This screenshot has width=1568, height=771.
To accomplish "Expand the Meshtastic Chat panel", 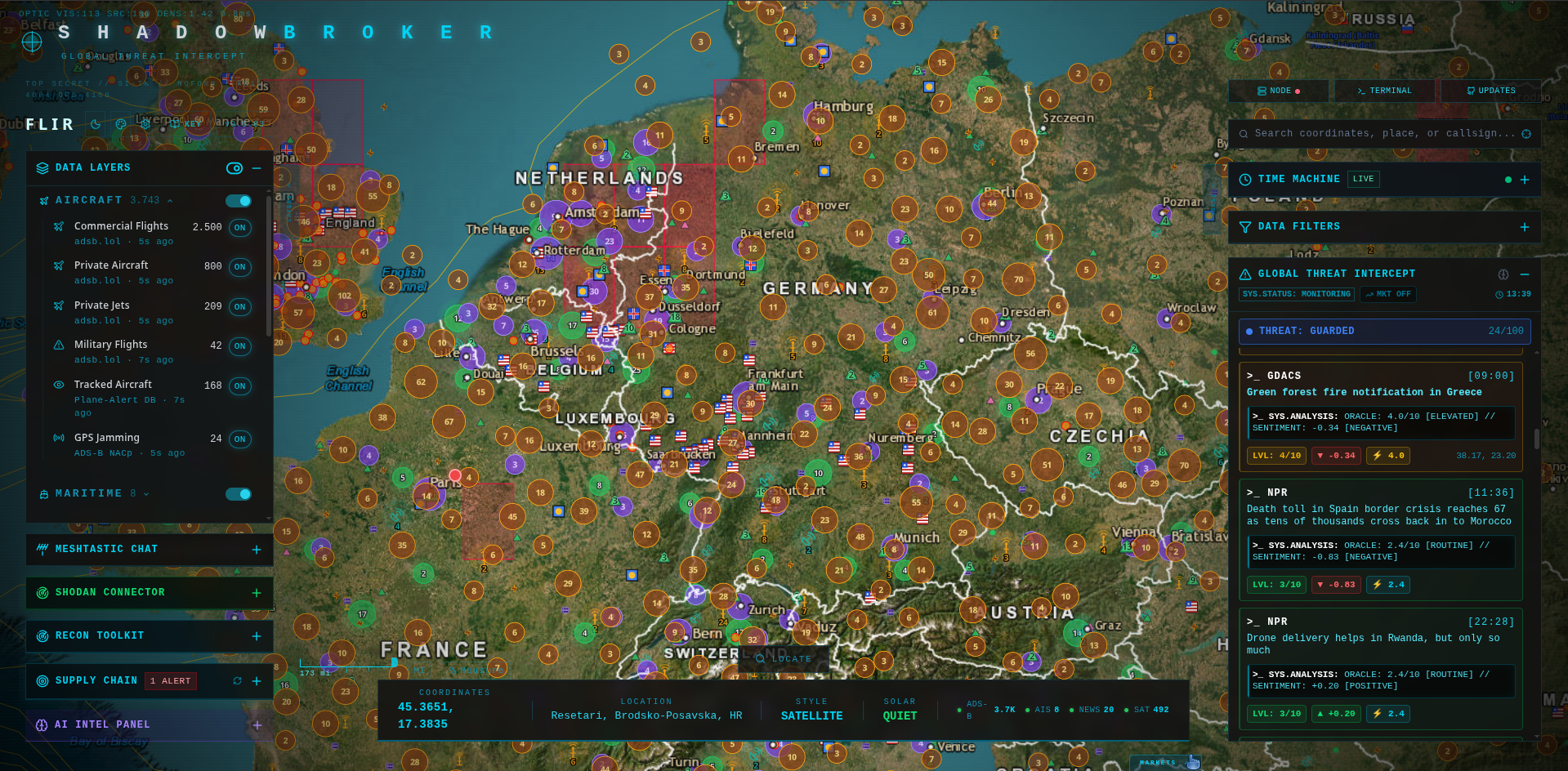I will click(x=257, y=550).
